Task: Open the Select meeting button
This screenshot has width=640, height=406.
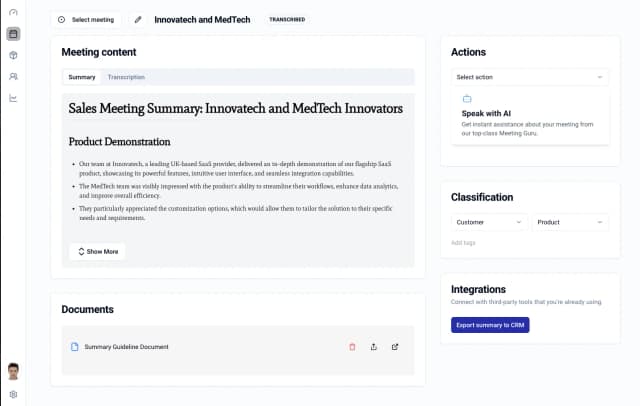Action: point(86,20)
